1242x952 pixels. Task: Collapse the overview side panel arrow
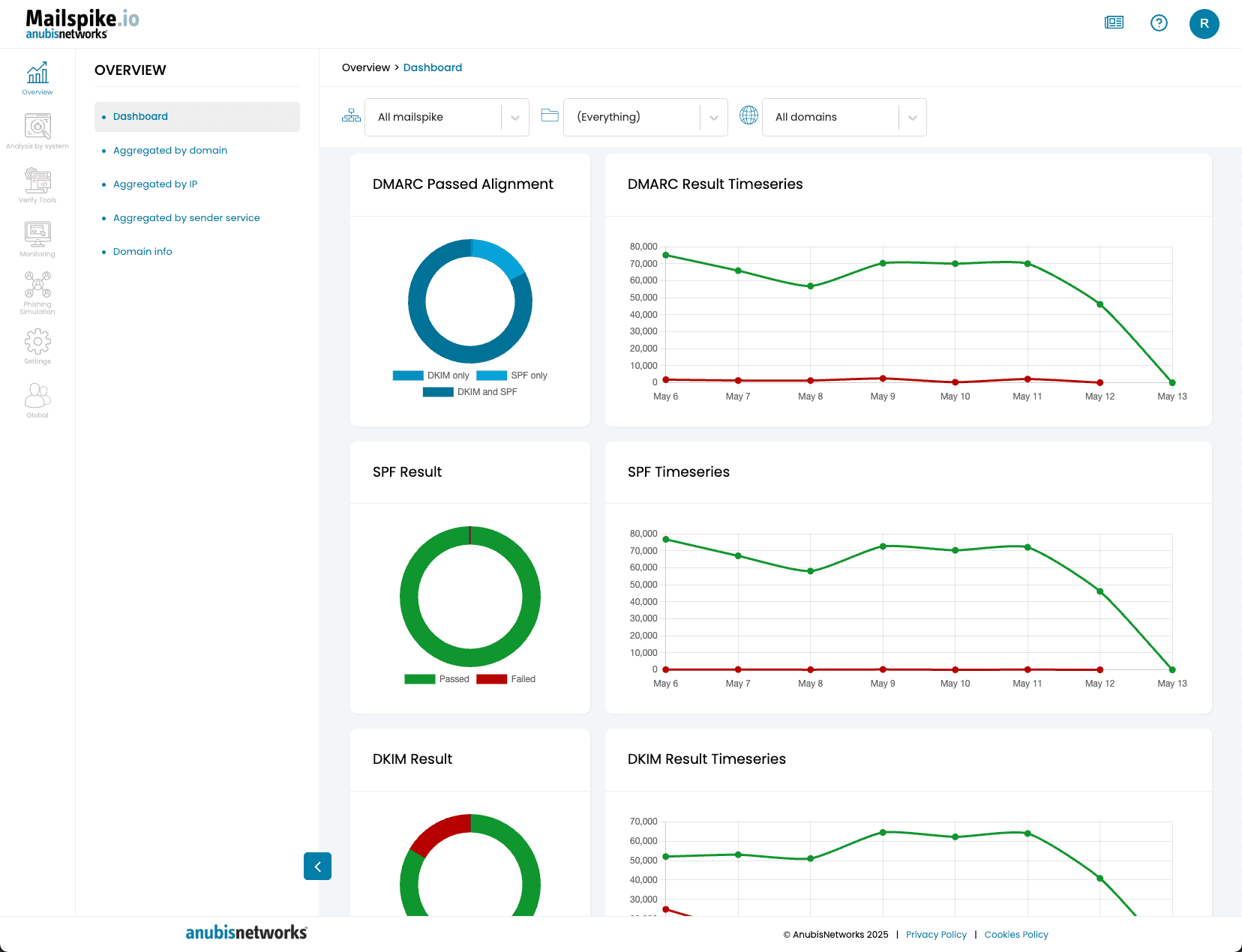[x=317, y=867]
